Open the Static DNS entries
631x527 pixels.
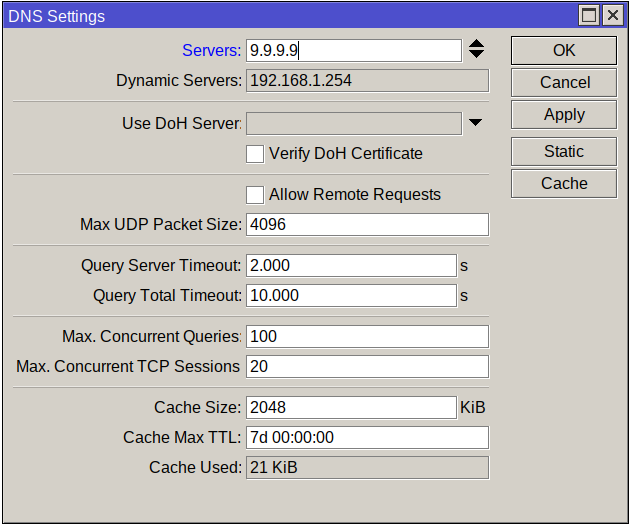click(564, 152)
